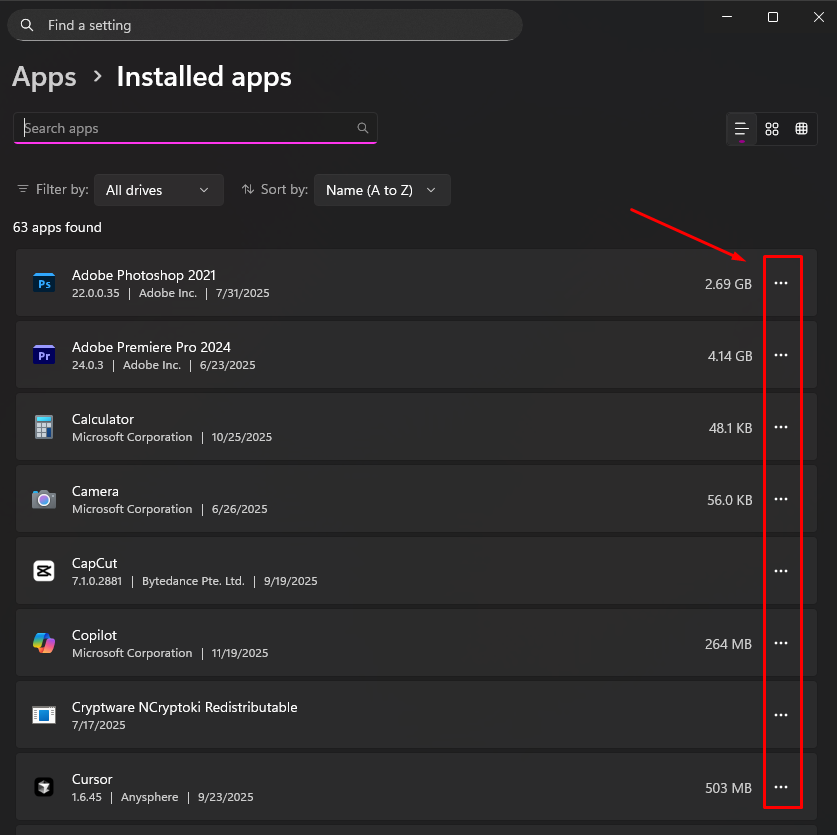Click the Apps breadcrumb link

(44, 77)
